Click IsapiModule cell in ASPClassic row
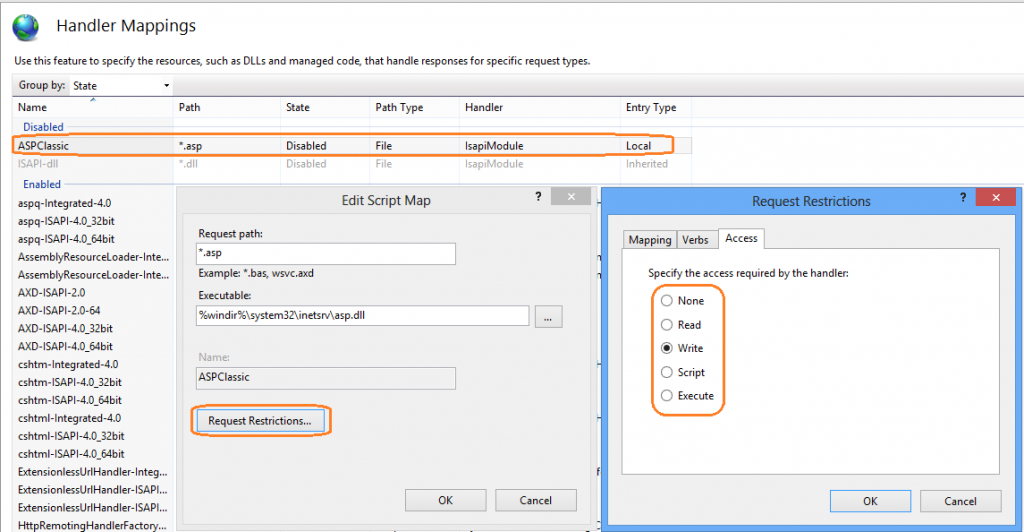This screenshot has height=532, width=1024. coord(494,146)
